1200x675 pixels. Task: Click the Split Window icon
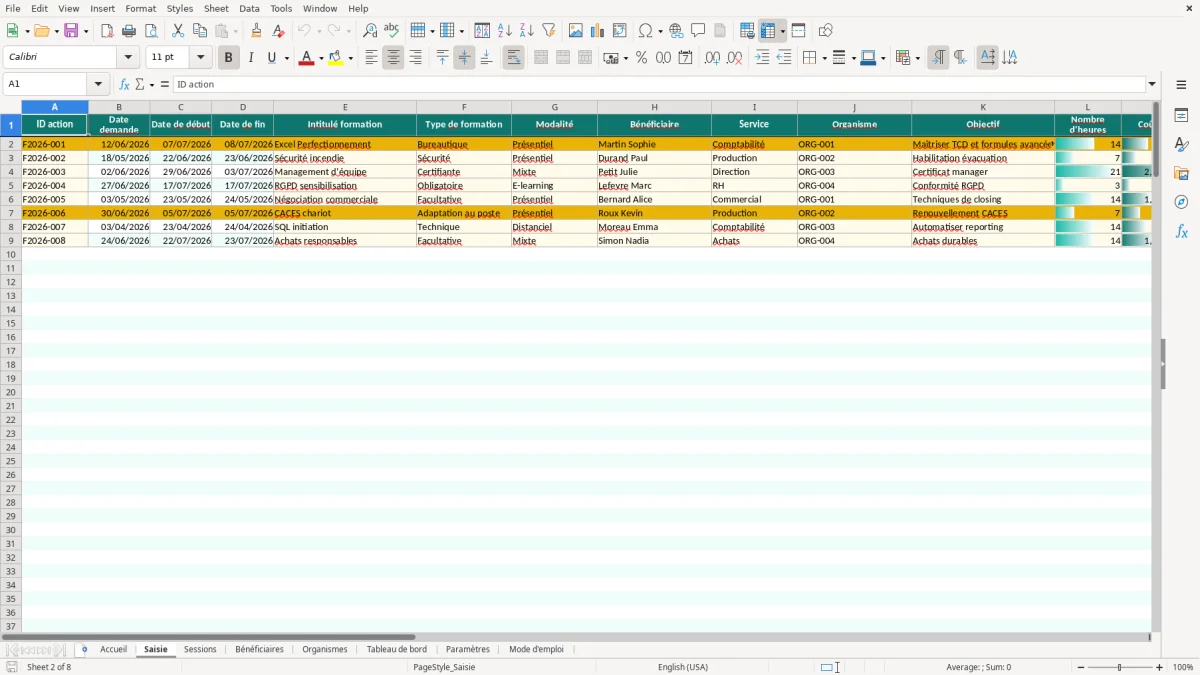(x=798, y=31)
